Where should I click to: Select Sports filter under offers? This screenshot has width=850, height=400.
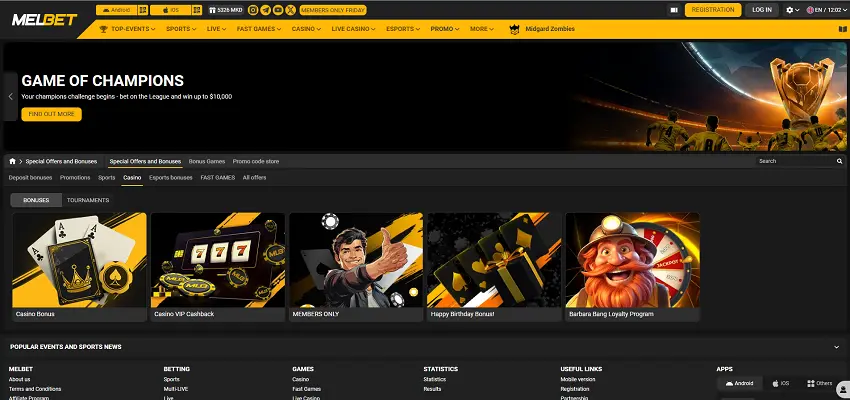(x=106, y=178)
